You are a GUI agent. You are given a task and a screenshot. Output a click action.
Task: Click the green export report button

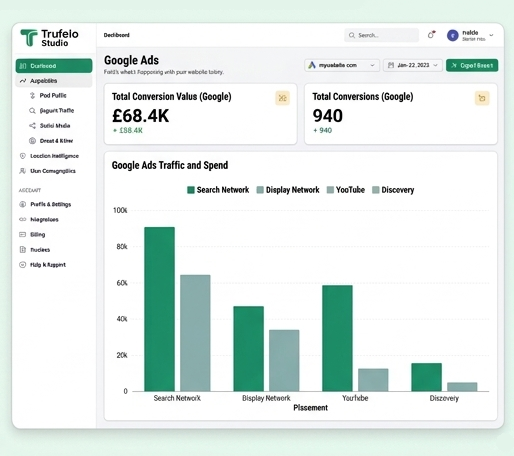pyautogui.click(x=472, y=65)
